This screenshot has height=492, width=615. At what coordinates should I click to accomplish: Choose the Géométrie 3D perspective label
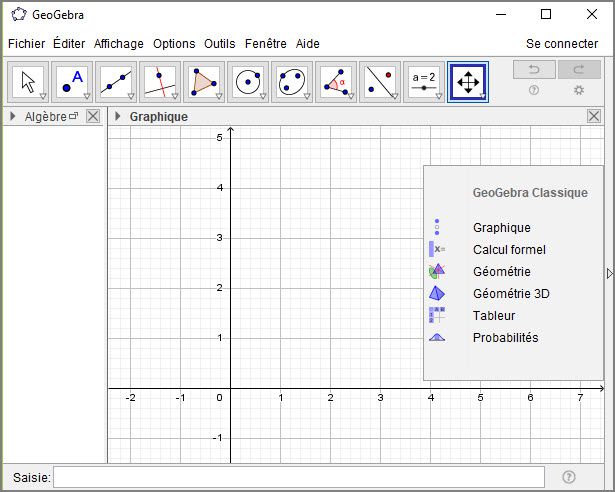click(511, 293)
